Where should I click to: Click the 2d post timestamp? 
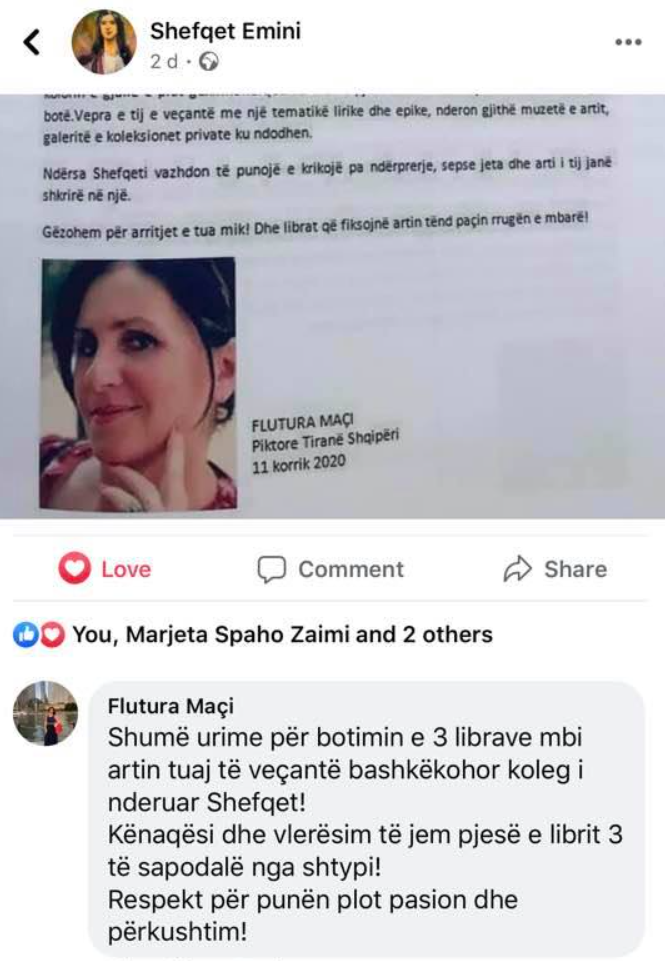(165, 62)
